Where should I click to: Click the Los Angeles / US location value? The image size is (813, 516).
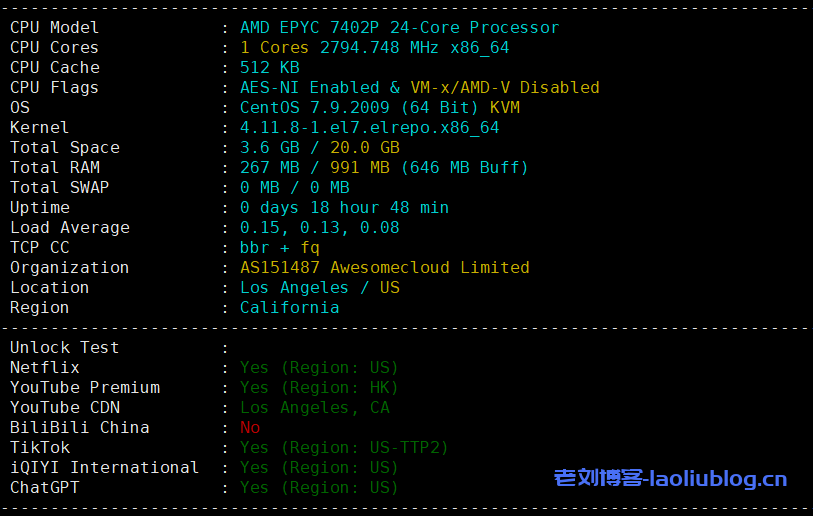coord(319,288)
